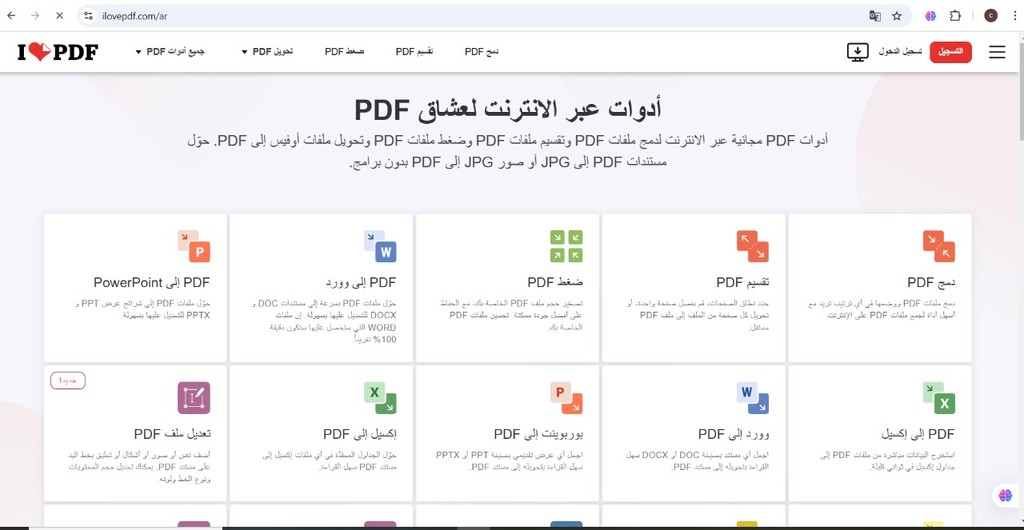This screenshot has width=1024, height=530.
Task: Stop page loading with X button
Action: point(59,16)
